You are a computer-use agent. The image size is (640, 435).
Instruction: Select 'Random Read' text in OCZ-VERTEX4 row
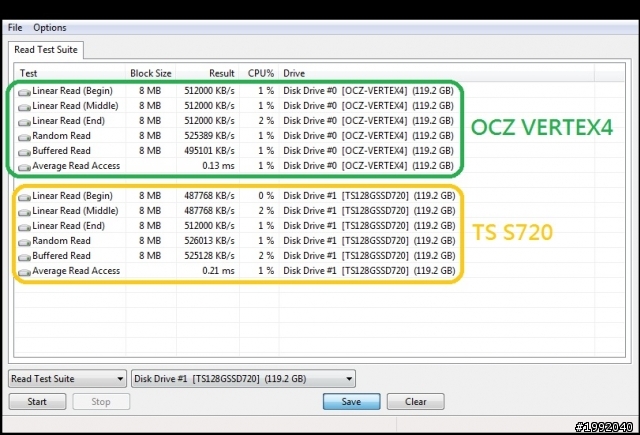coord(62,136)
